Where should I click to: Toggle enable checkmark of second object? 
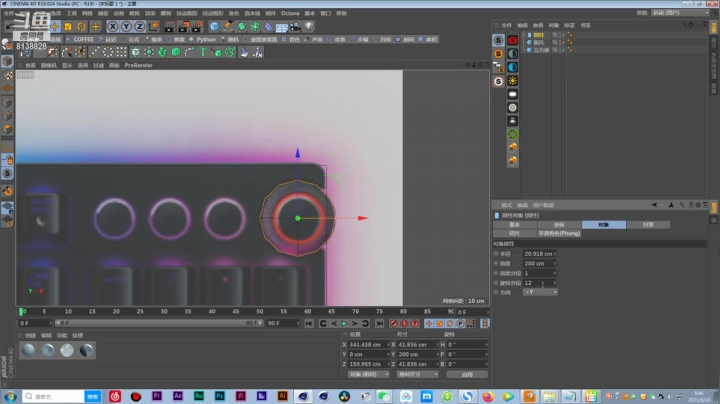[562, 41]
